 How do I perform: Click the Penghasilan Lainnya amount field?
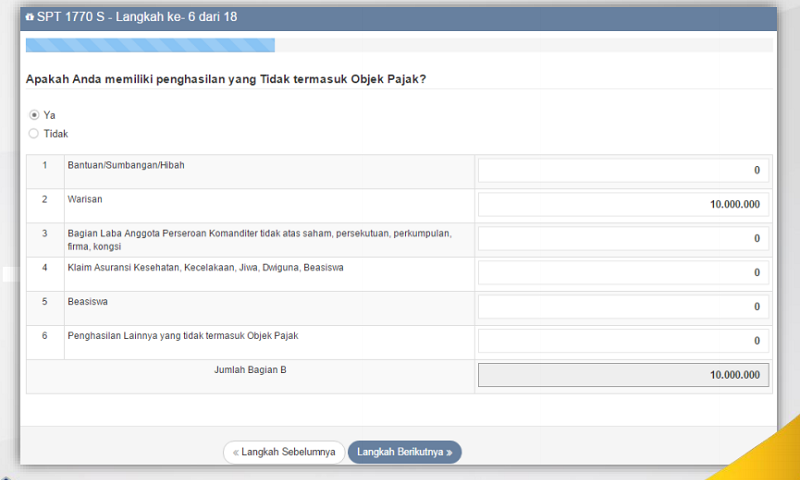point(624,341)
